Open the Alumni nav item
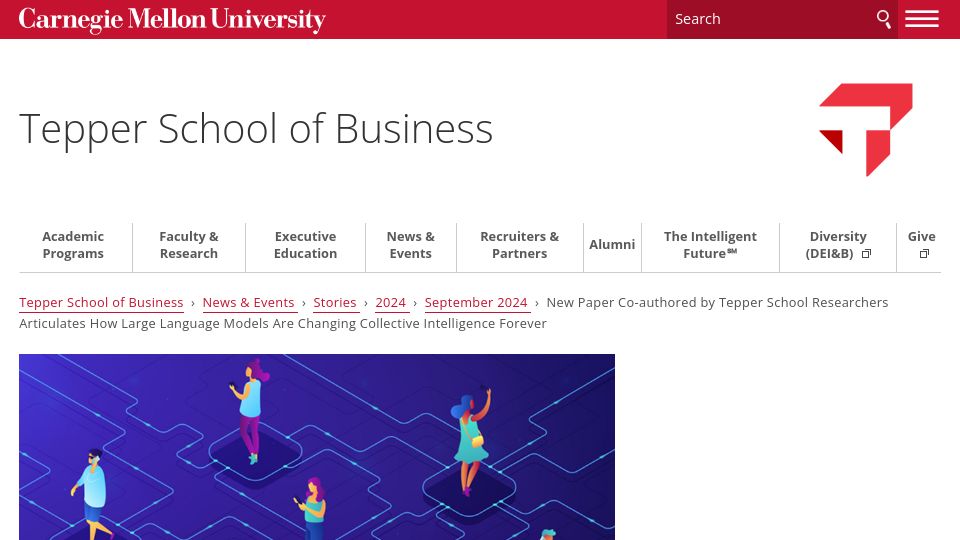The width and height of the screenshot is (960, 540). pyautogui.click(x=612, y=245)
